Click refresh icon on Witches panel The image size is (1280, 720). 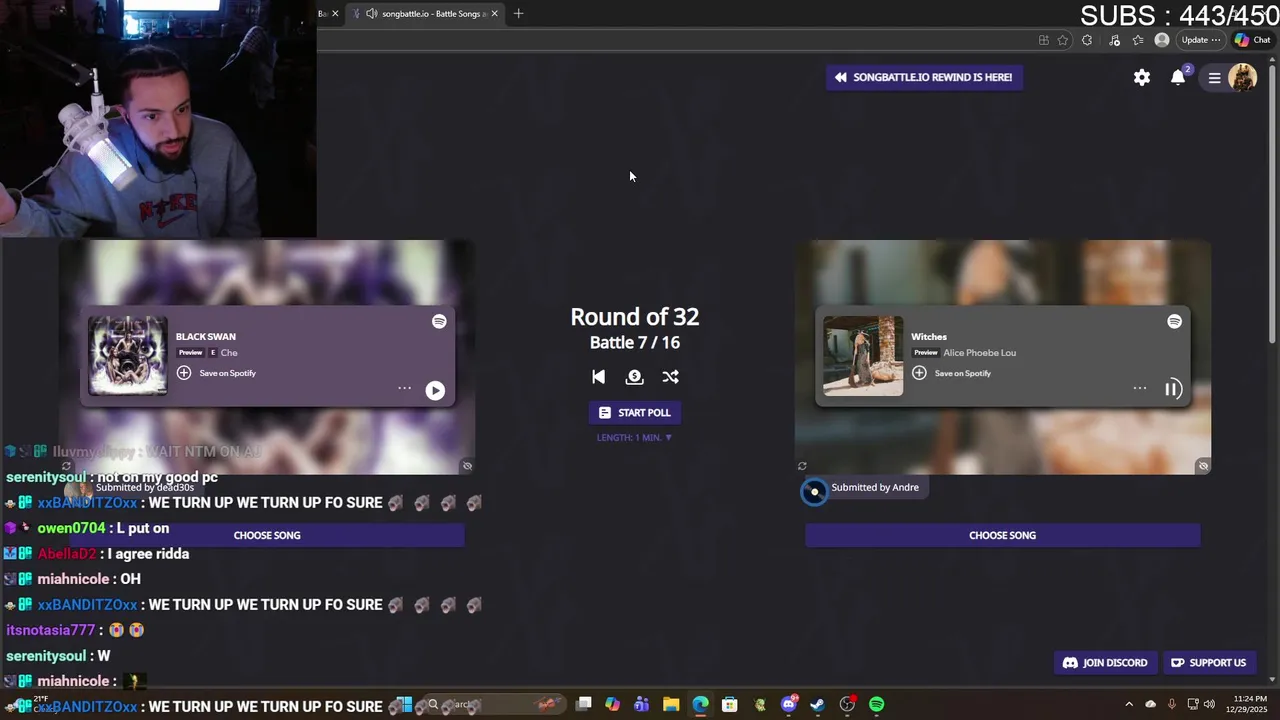tap(802, 466)
